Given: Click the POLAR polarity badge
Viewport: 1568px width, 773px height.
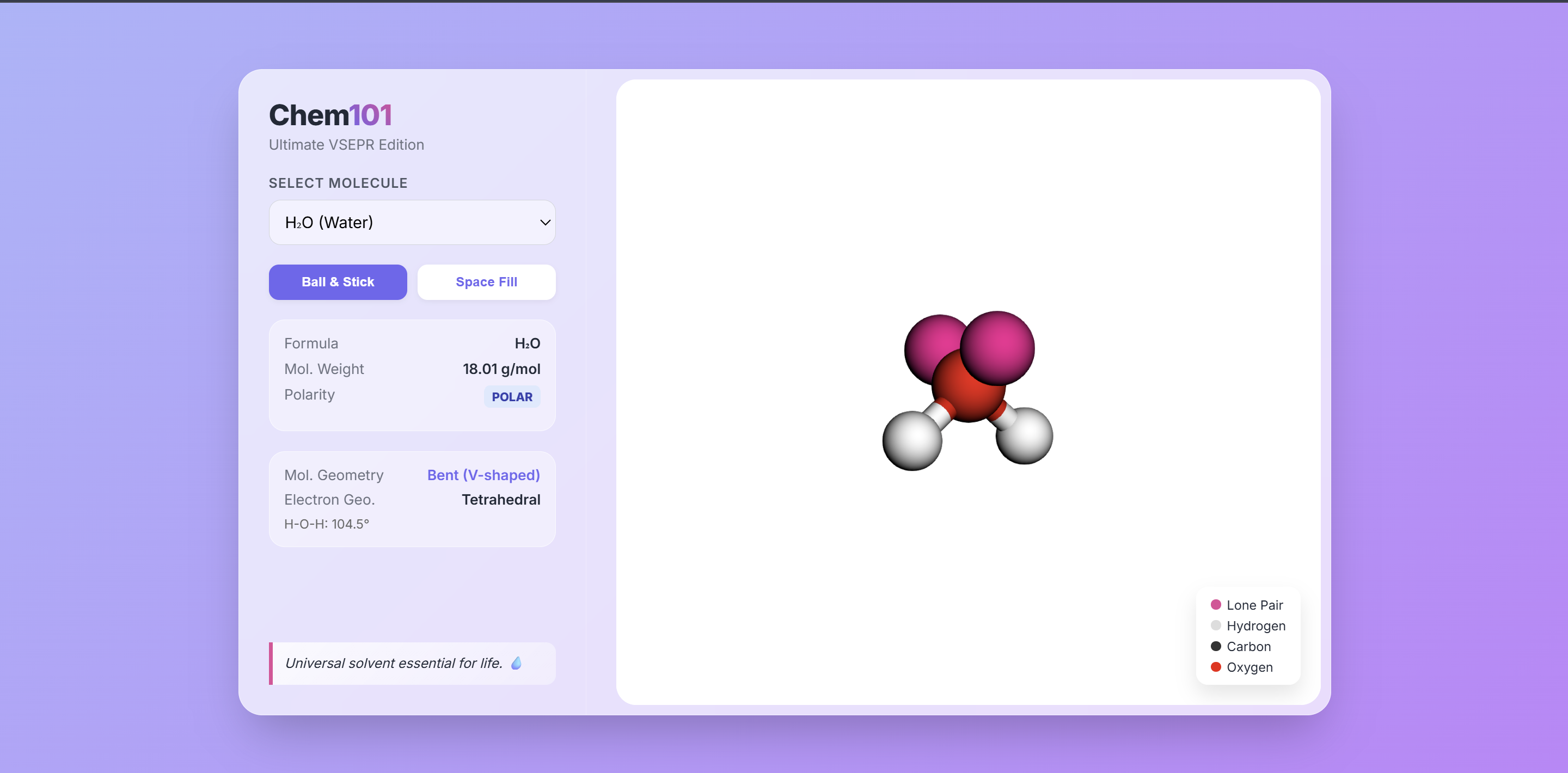Looking at the screenshot, I should pos(512,397).
